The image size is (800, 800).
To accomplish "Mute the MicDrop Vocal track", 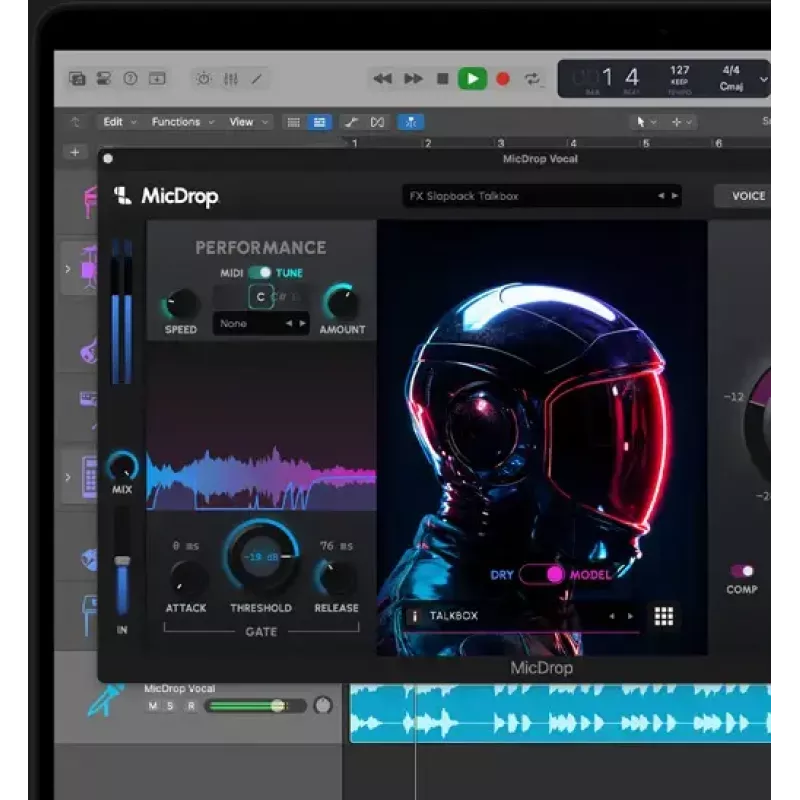I will [153, 706].
